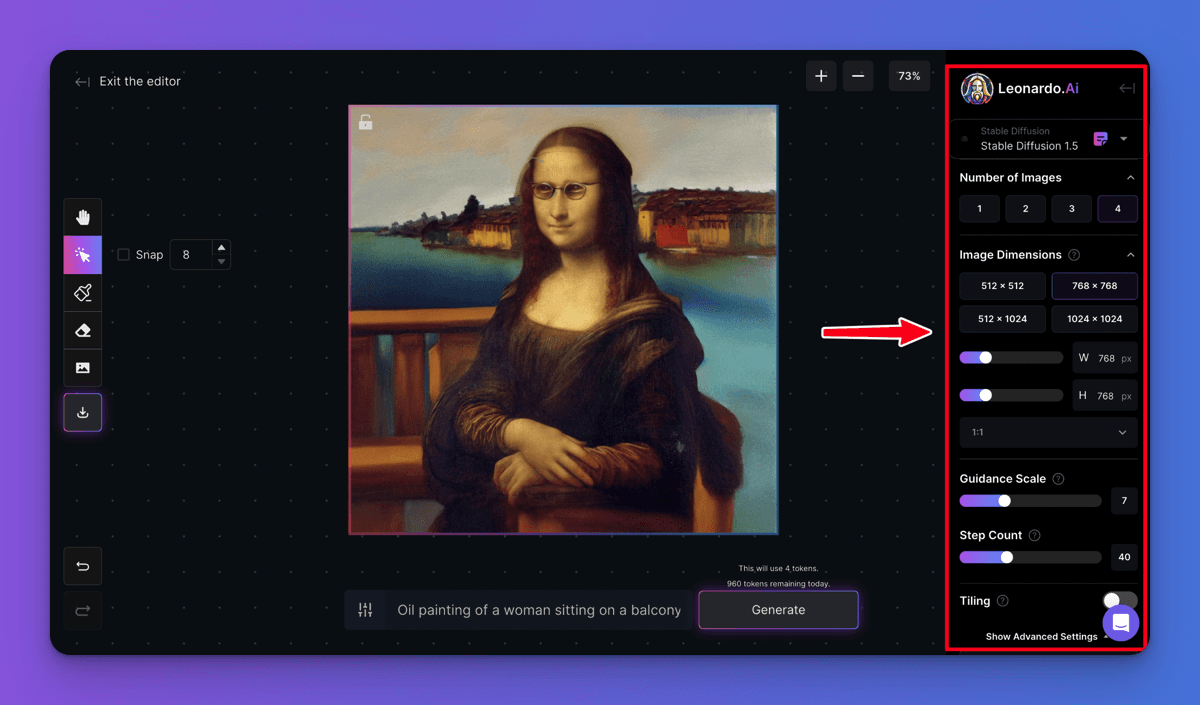Collapse the Image Dimensions section

tap(1130, 255)
